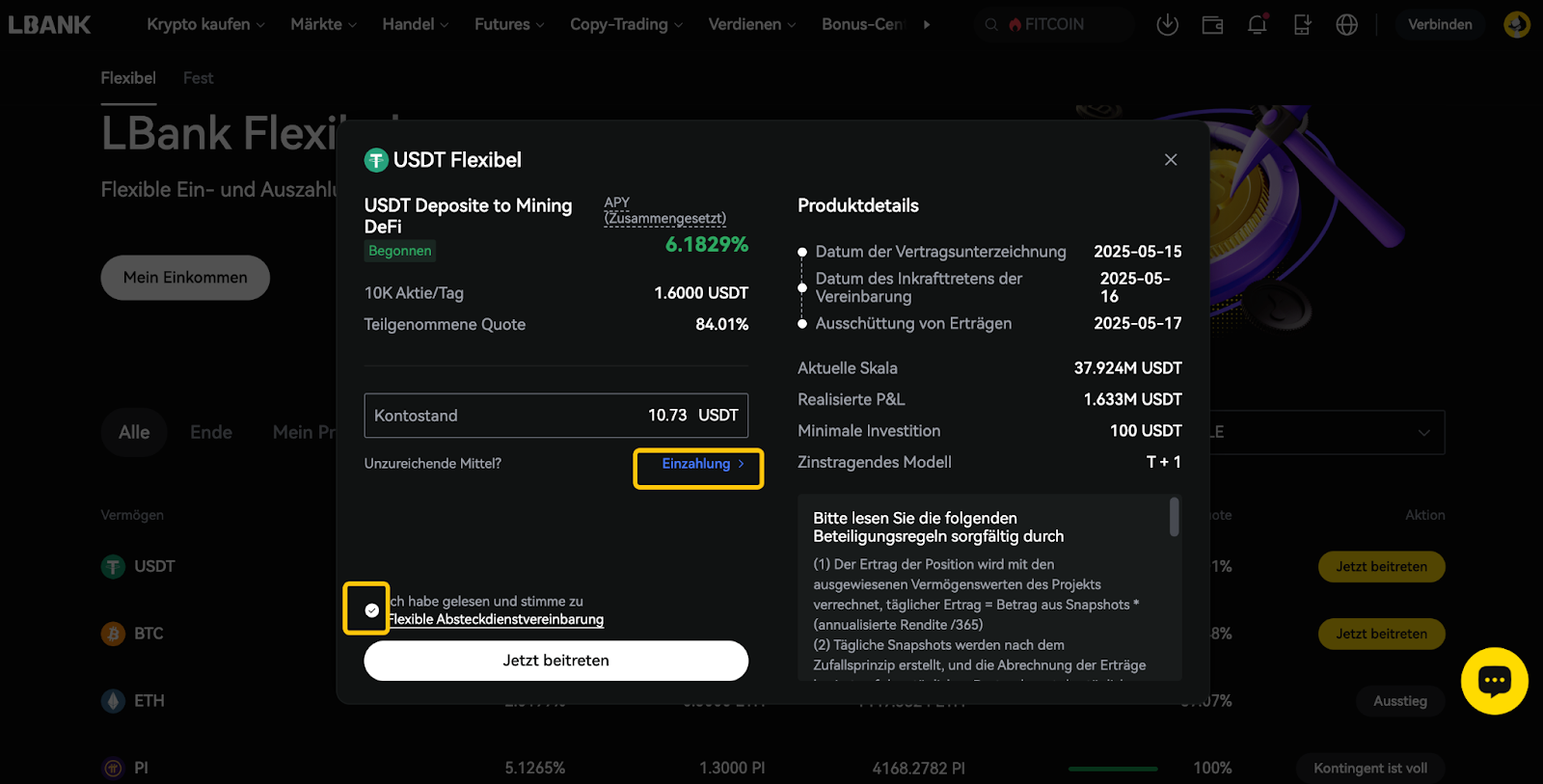Click the orders document icon in header
The height and width of the screenshot is (784, 1543).
pyautogui.click(x=1302, y=24)
